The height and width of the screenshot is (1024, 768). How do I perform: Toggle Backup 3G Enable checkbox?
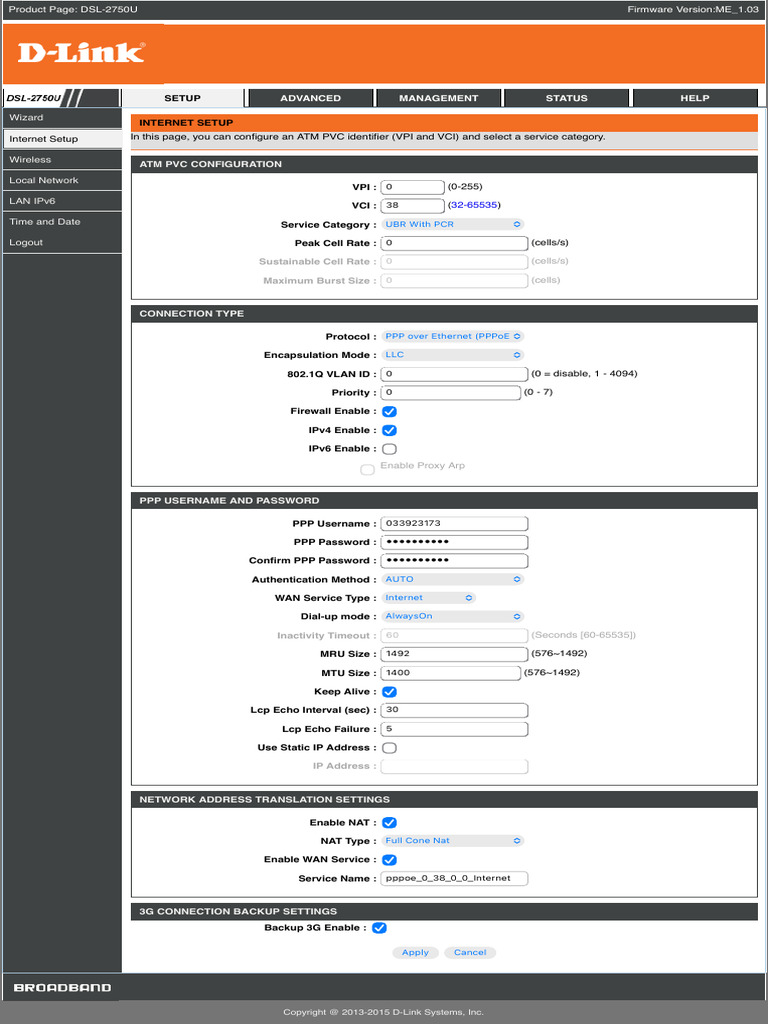[379, 928]
